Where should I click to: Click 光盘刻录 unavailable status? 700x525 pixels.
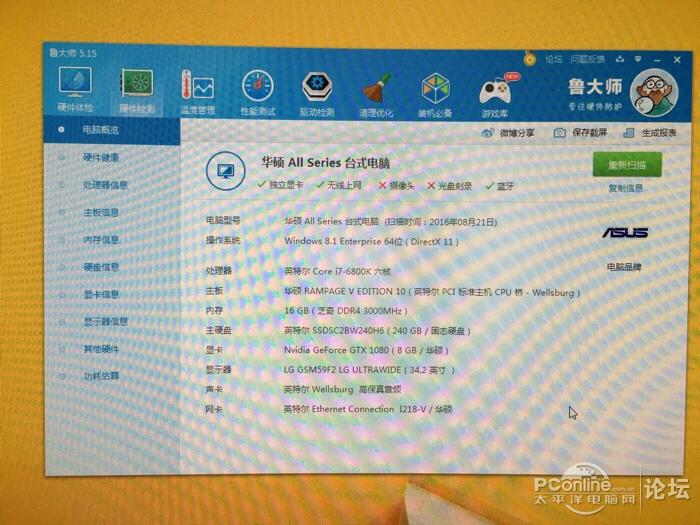[x=450, y=186]
